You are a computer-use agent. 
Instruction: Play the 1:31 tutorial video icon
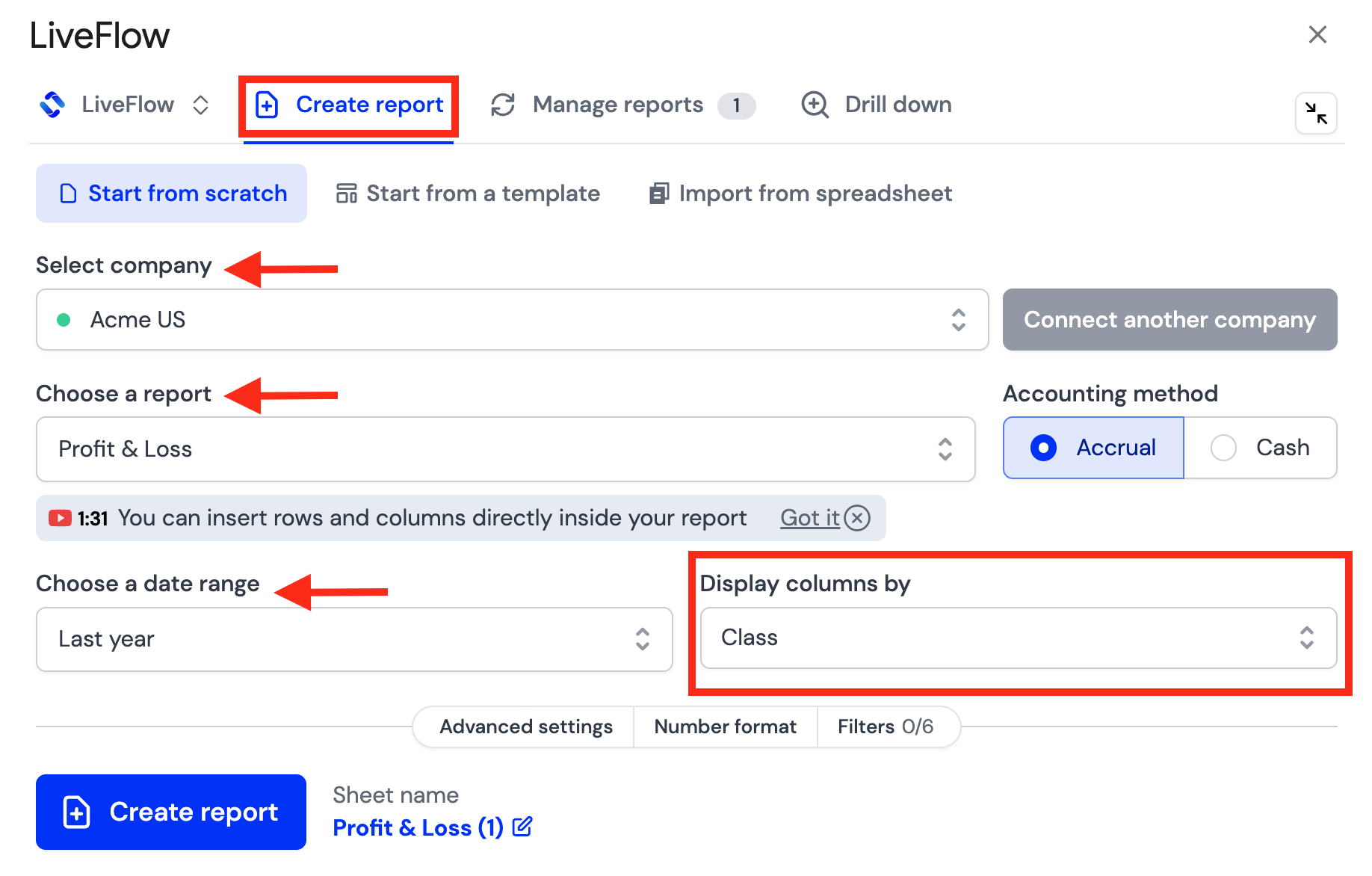pos(60,518)
